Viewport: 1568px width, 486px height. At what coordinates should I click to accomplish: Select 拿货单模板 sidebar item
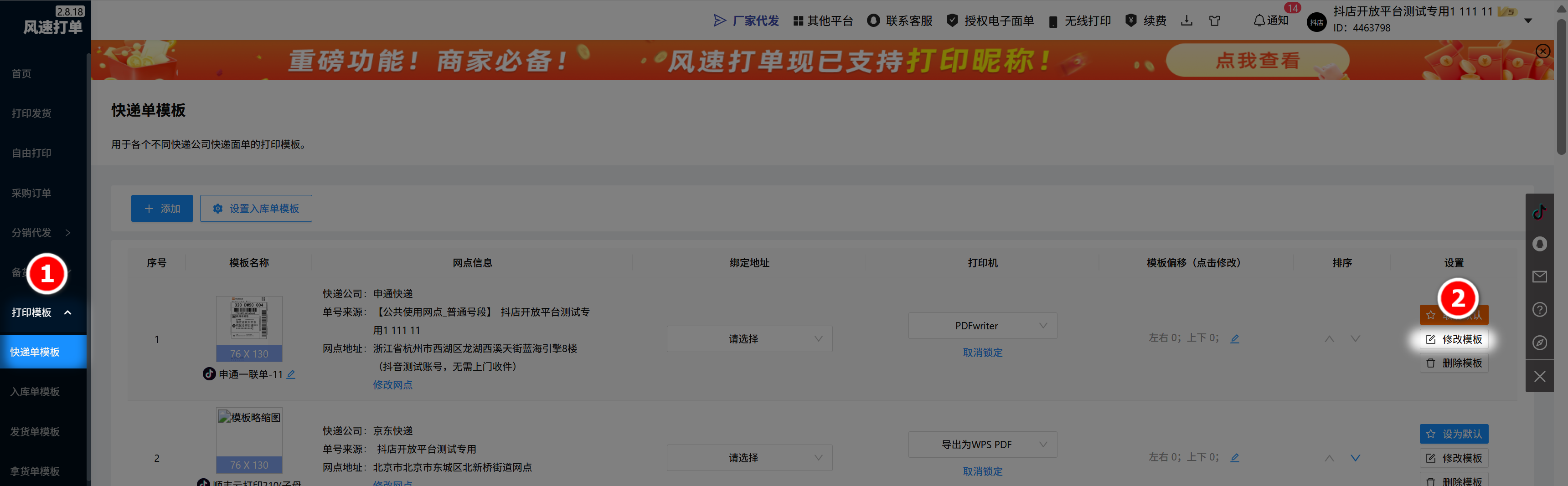(35, 471)
